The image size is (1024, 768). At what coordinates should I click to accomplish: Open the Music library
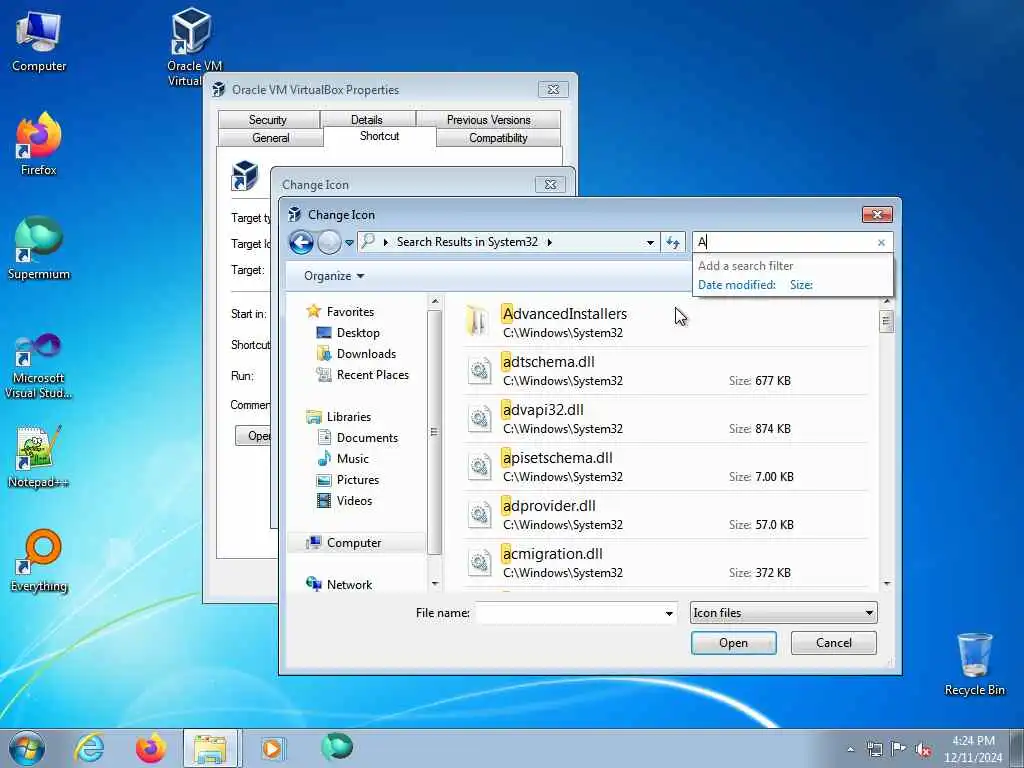tap(353, 458)
